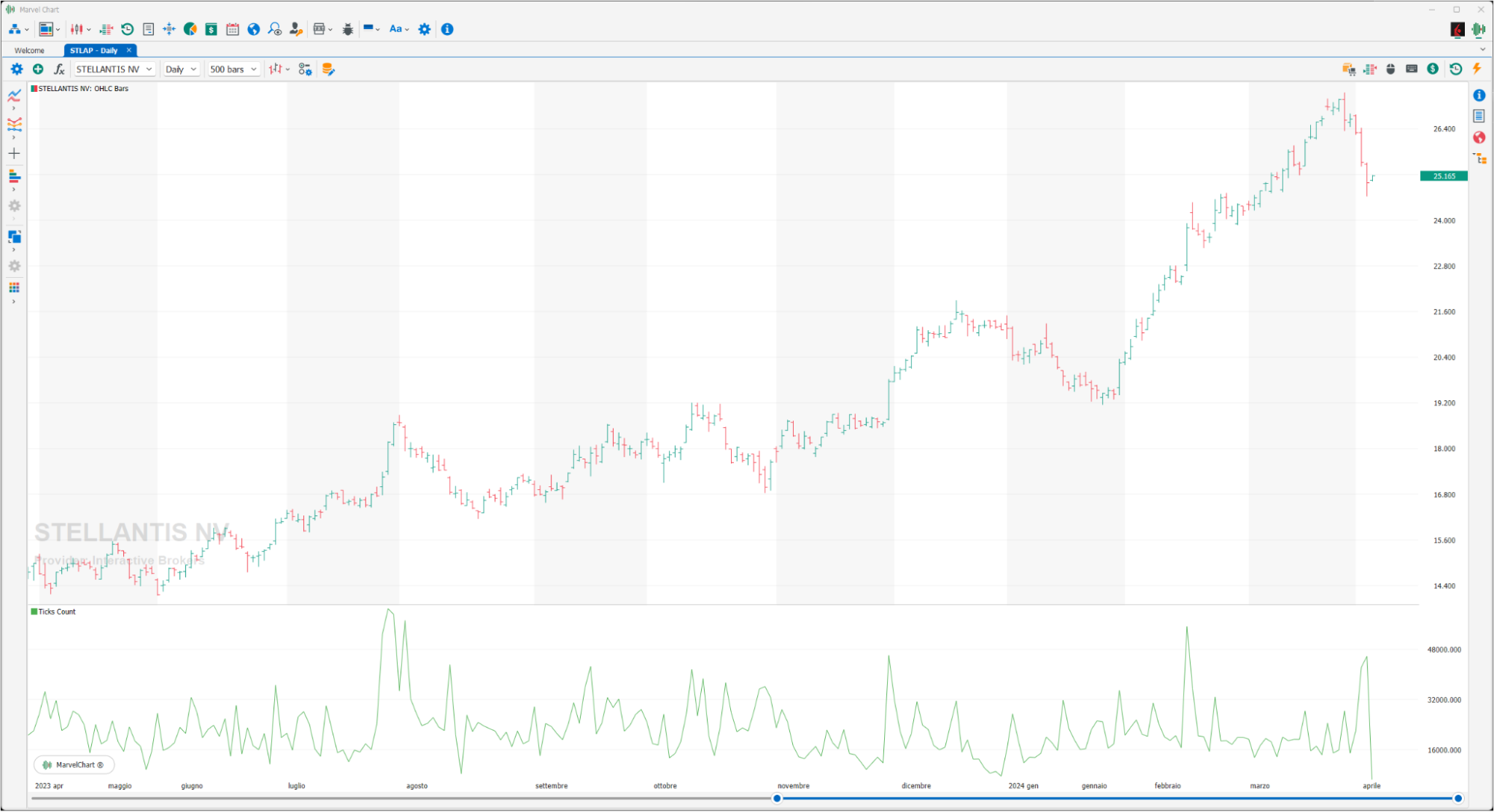Click the right handle of range slider
Viewport: 1494px width, 812px height.
(x=1457, y=799)
